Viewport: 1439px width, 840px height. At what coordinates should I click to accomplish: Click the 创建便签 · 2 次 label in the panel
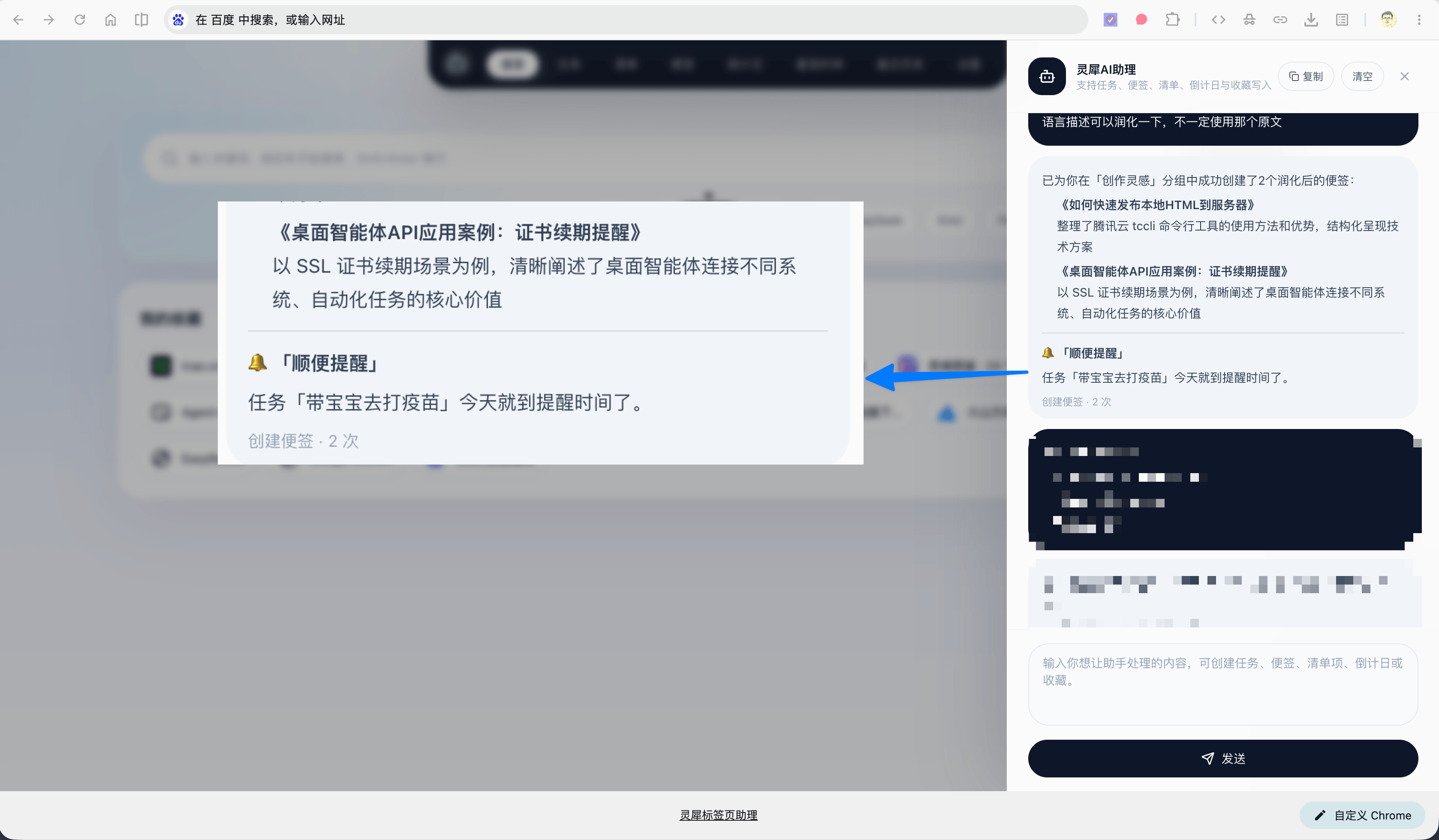click(1076, 402)
